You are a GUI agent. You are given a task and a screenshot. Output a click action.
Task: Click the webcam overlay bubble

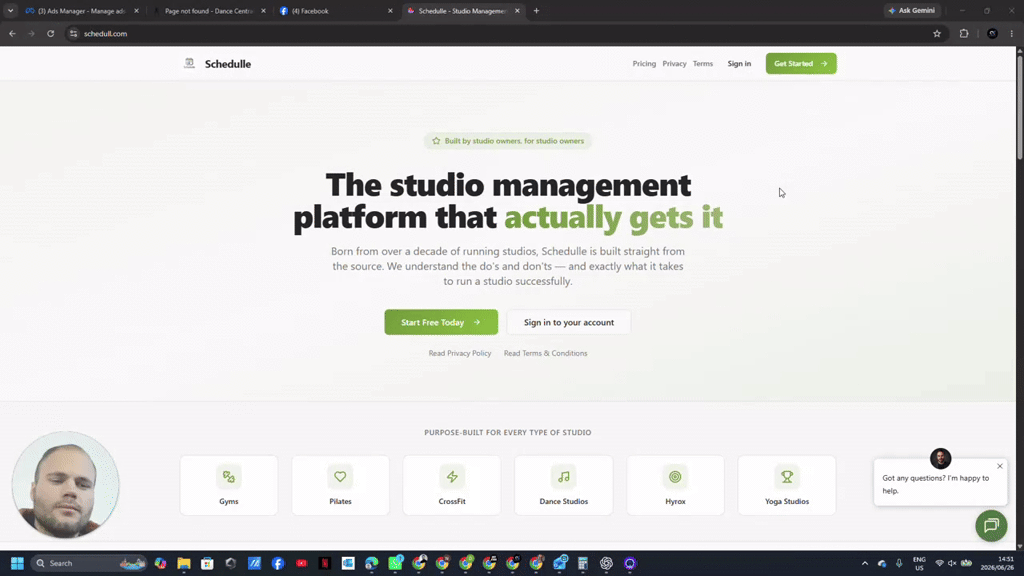pyautogui.click(x=65, y=485)
